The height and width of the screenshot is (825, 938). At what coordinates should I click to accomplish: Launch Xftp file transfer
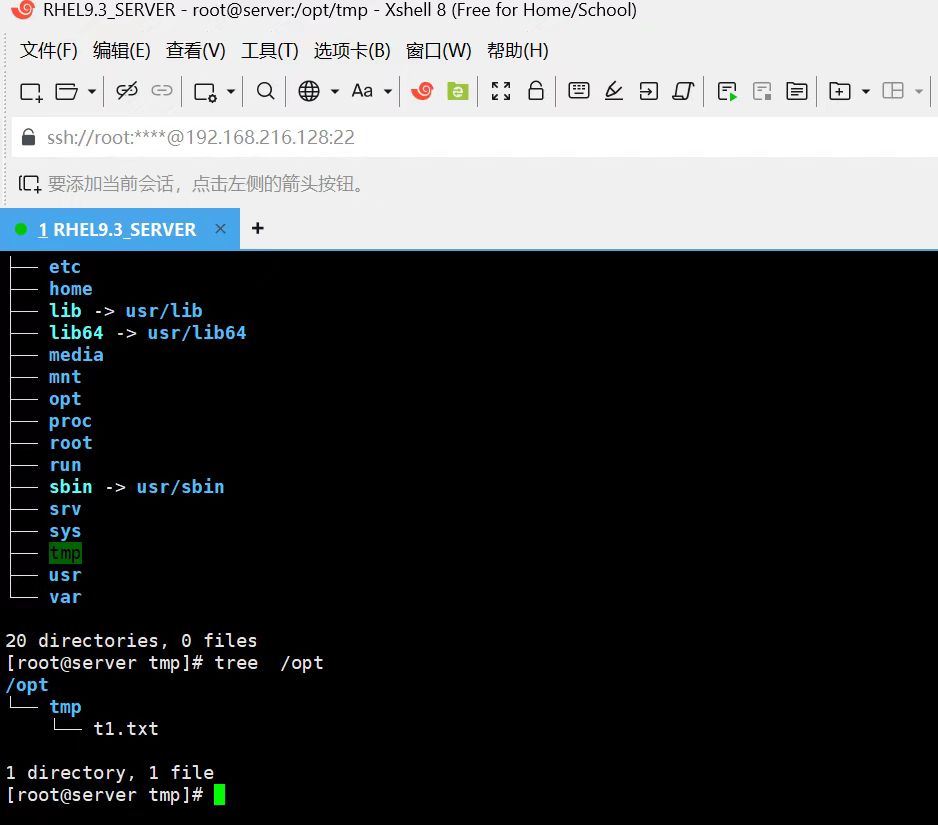457,91
